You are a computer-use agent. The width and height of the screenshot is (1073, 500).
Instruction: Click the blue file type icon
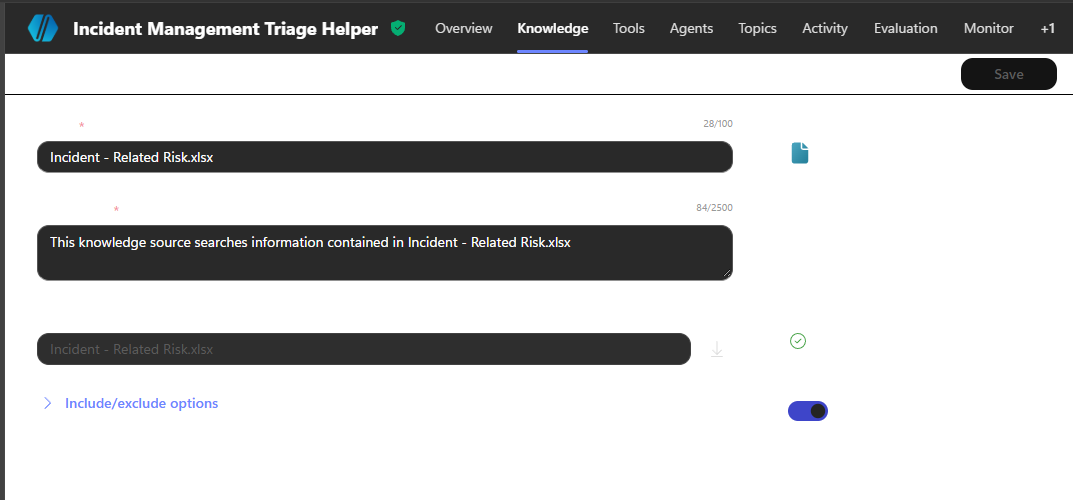coord(799,153)
